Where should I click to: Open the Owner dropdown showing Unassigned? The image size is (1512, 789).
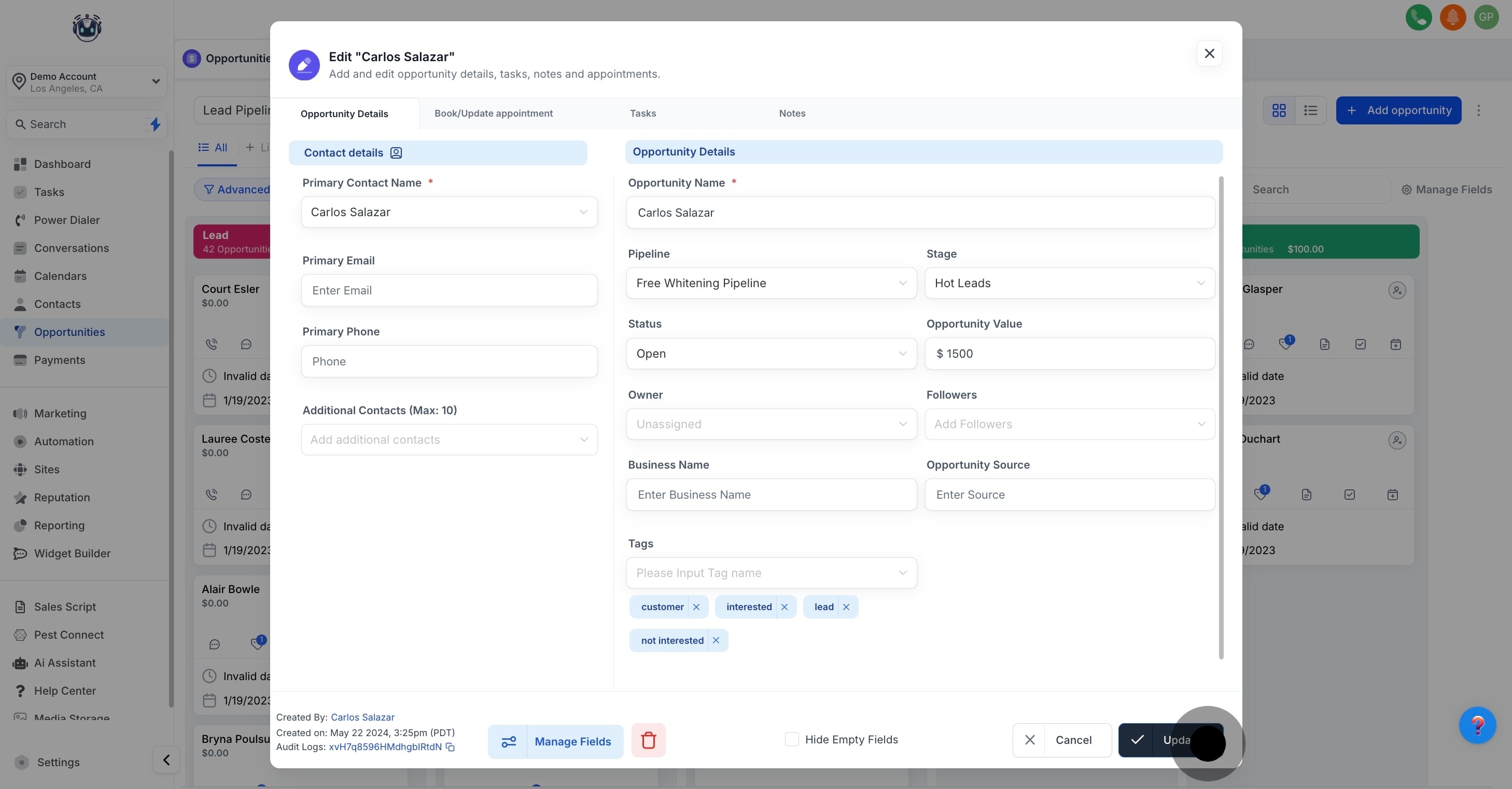(771, 424)
